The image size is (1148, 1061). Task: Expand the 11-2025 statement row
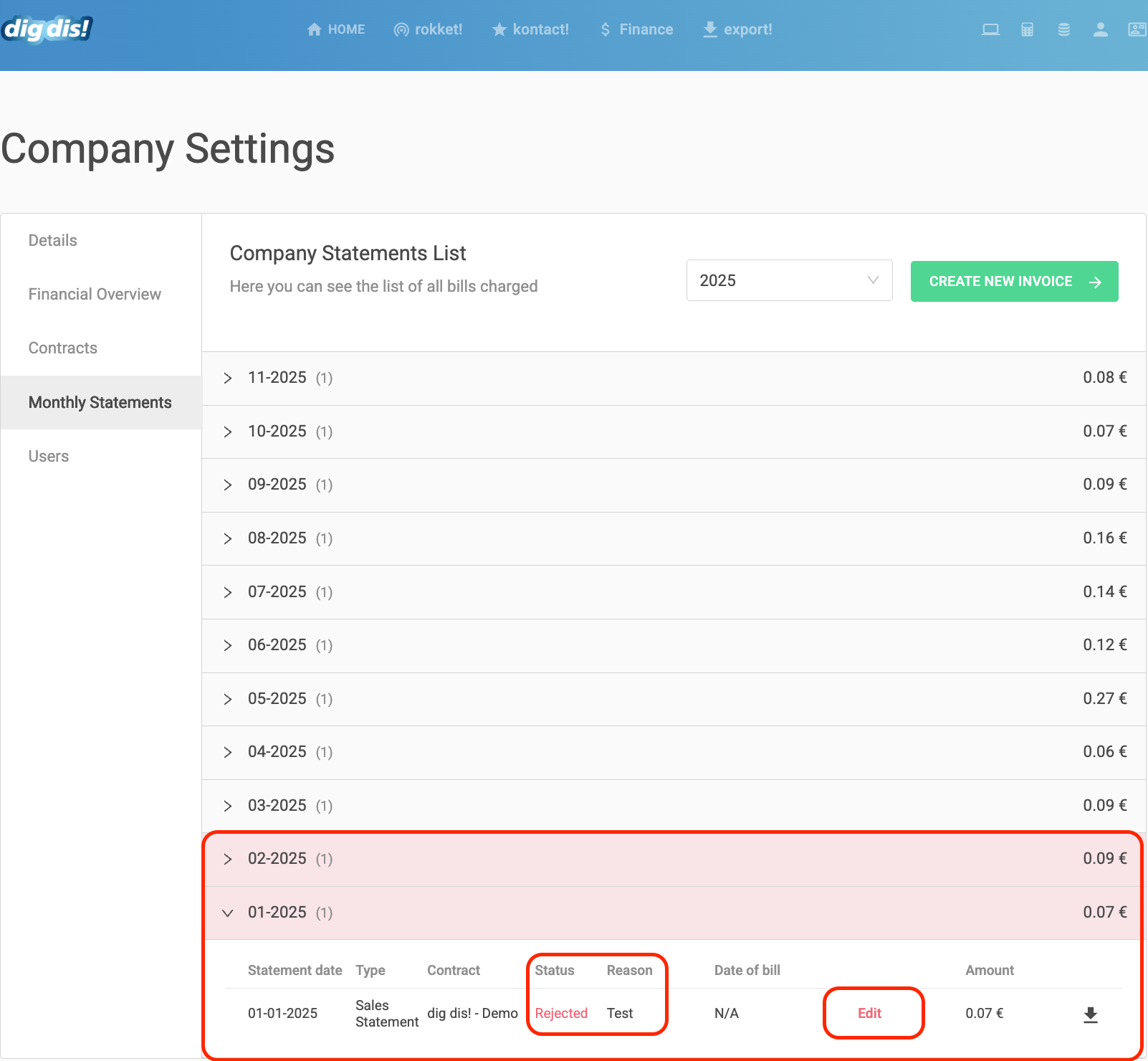coord(674,379)
